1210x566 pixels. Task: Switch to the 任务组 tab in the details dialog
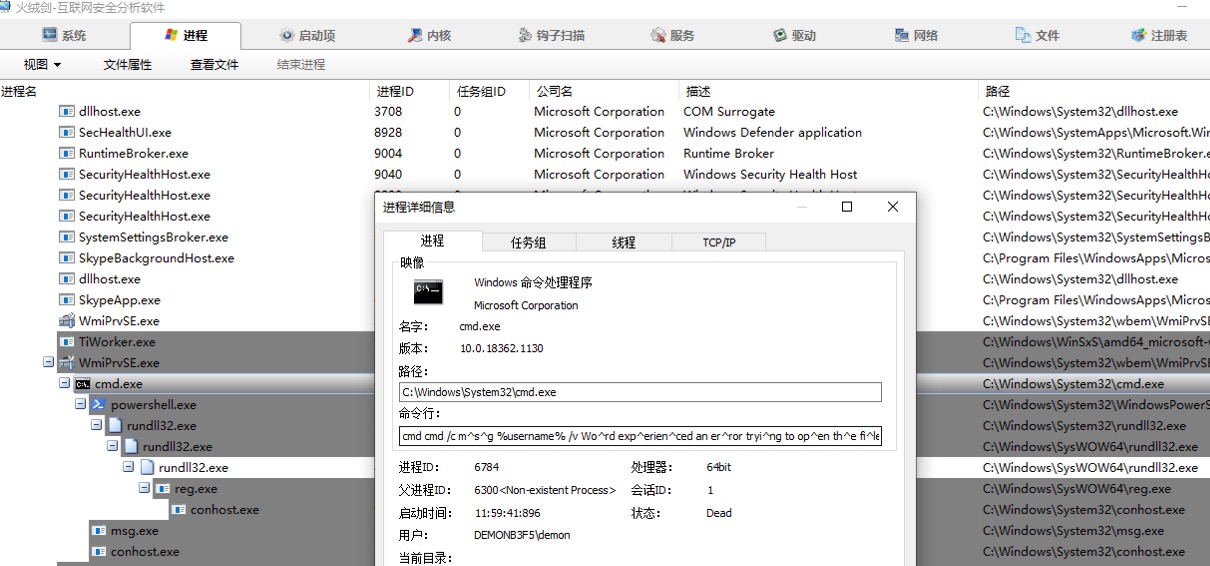[x=528, y=243]
